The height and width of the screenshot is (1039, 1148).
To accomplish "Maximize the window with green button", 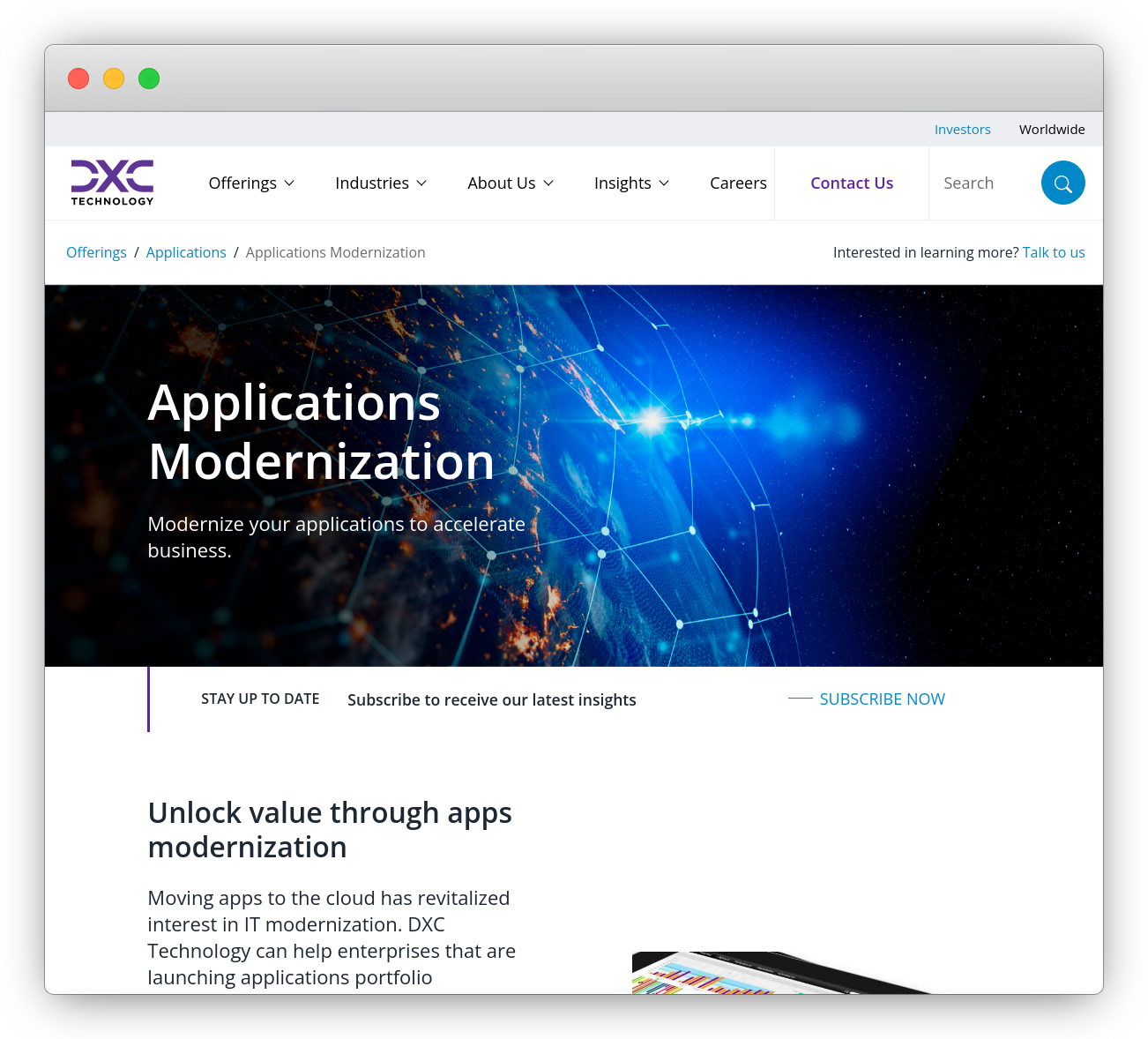I will coord(149,78).
